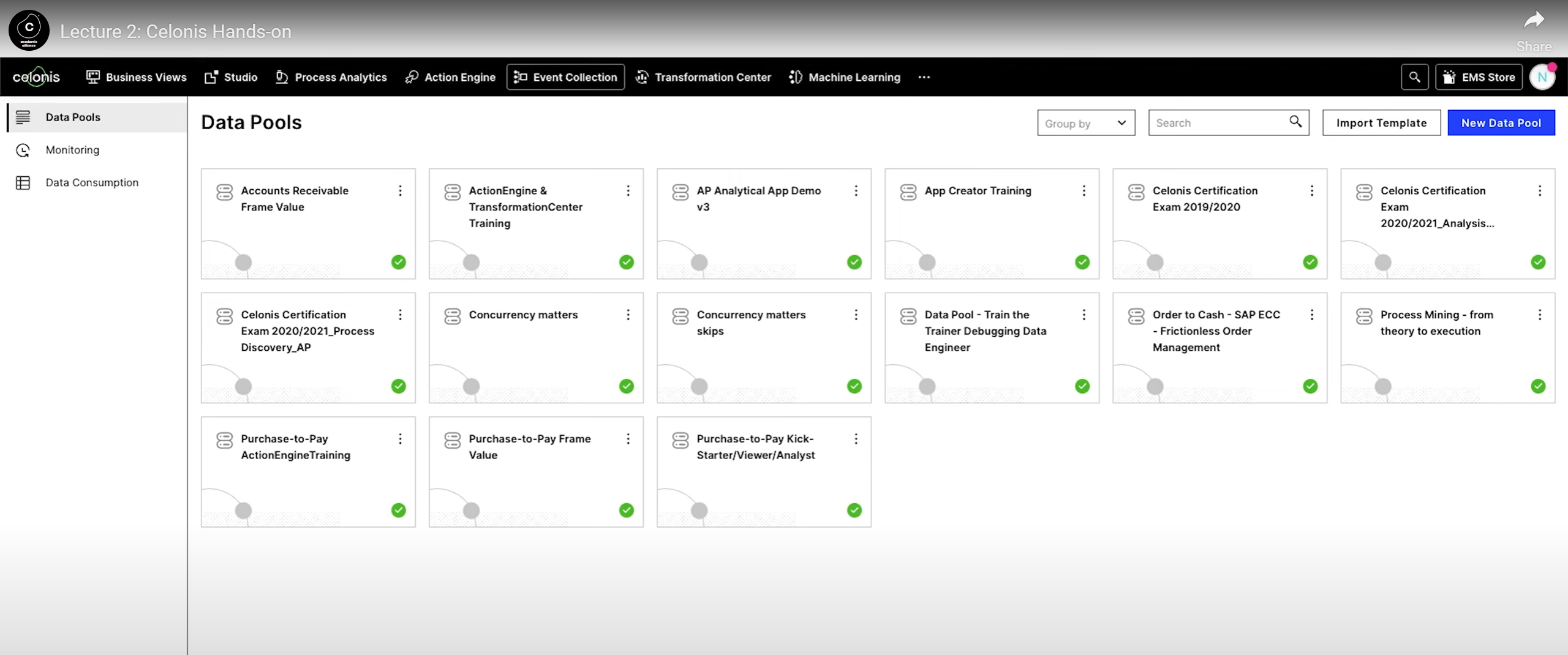This screenshot has height=655, width=1568.
Task: Go to the Studio section
Action: coord(231,77)
